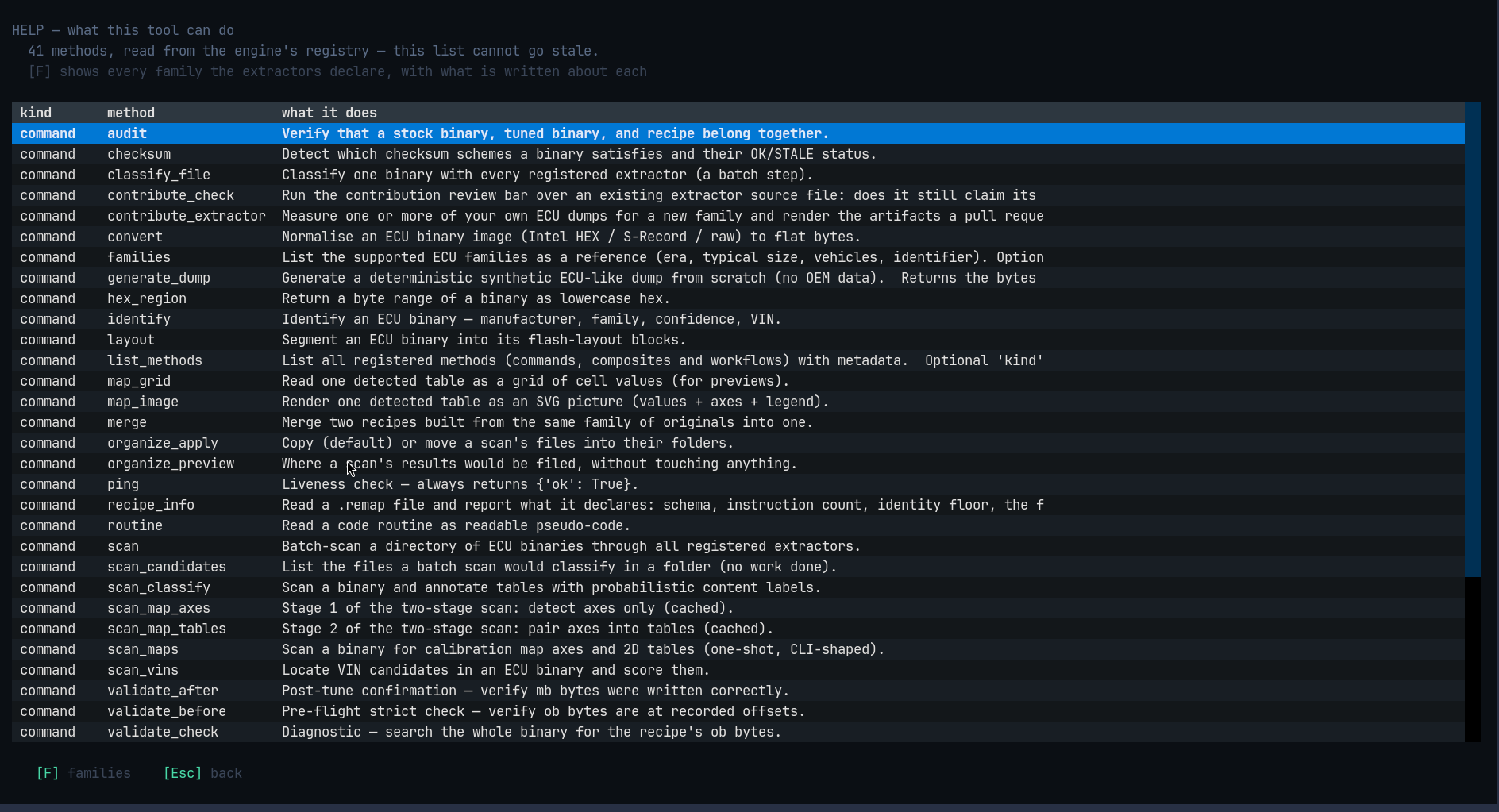Click the convert method row
The width and height of the screenshot is (1499, 812).
click(x=738, y=237)
